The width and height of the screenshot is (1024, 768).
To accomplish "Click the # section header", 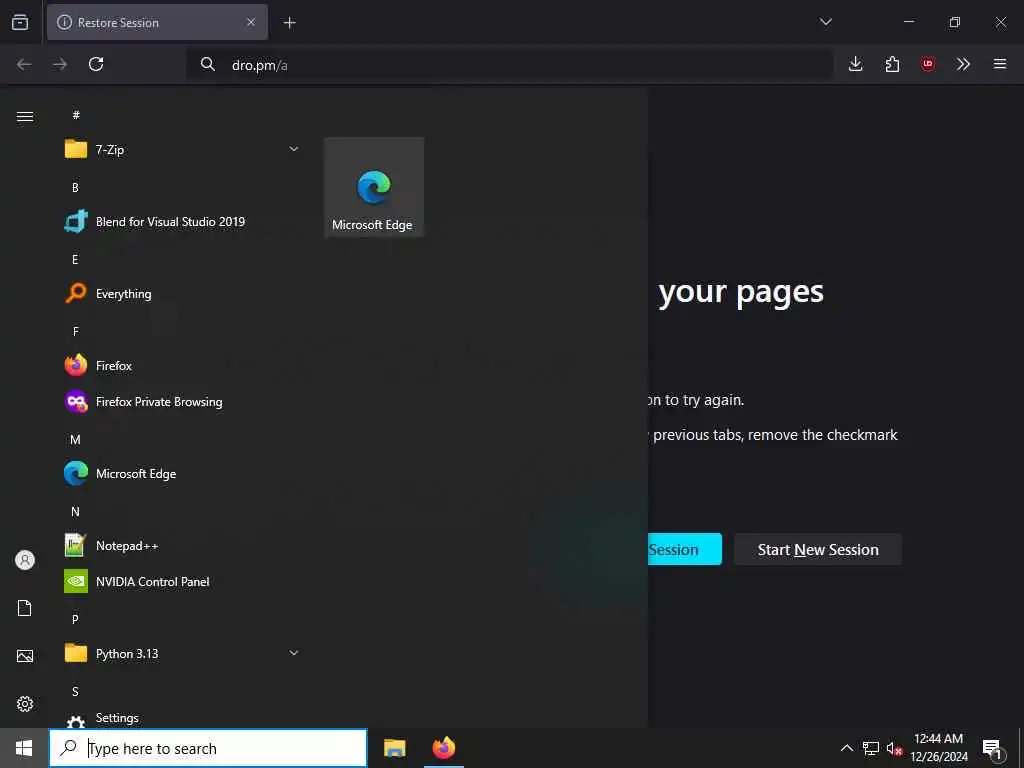I will tap(76, 115).
